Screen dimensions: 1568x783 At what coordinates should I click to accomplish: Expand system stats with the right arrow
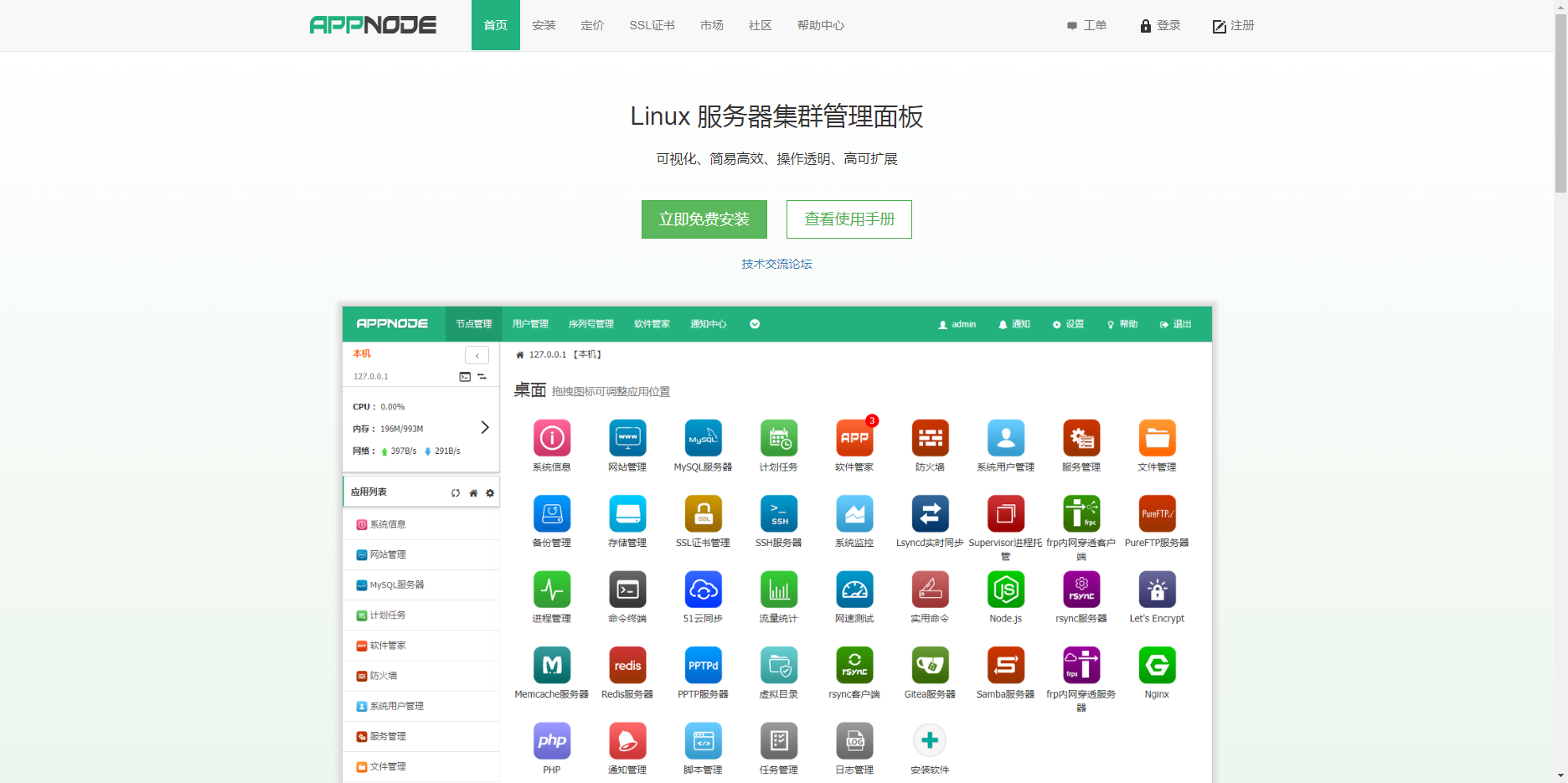pos(484,428)
